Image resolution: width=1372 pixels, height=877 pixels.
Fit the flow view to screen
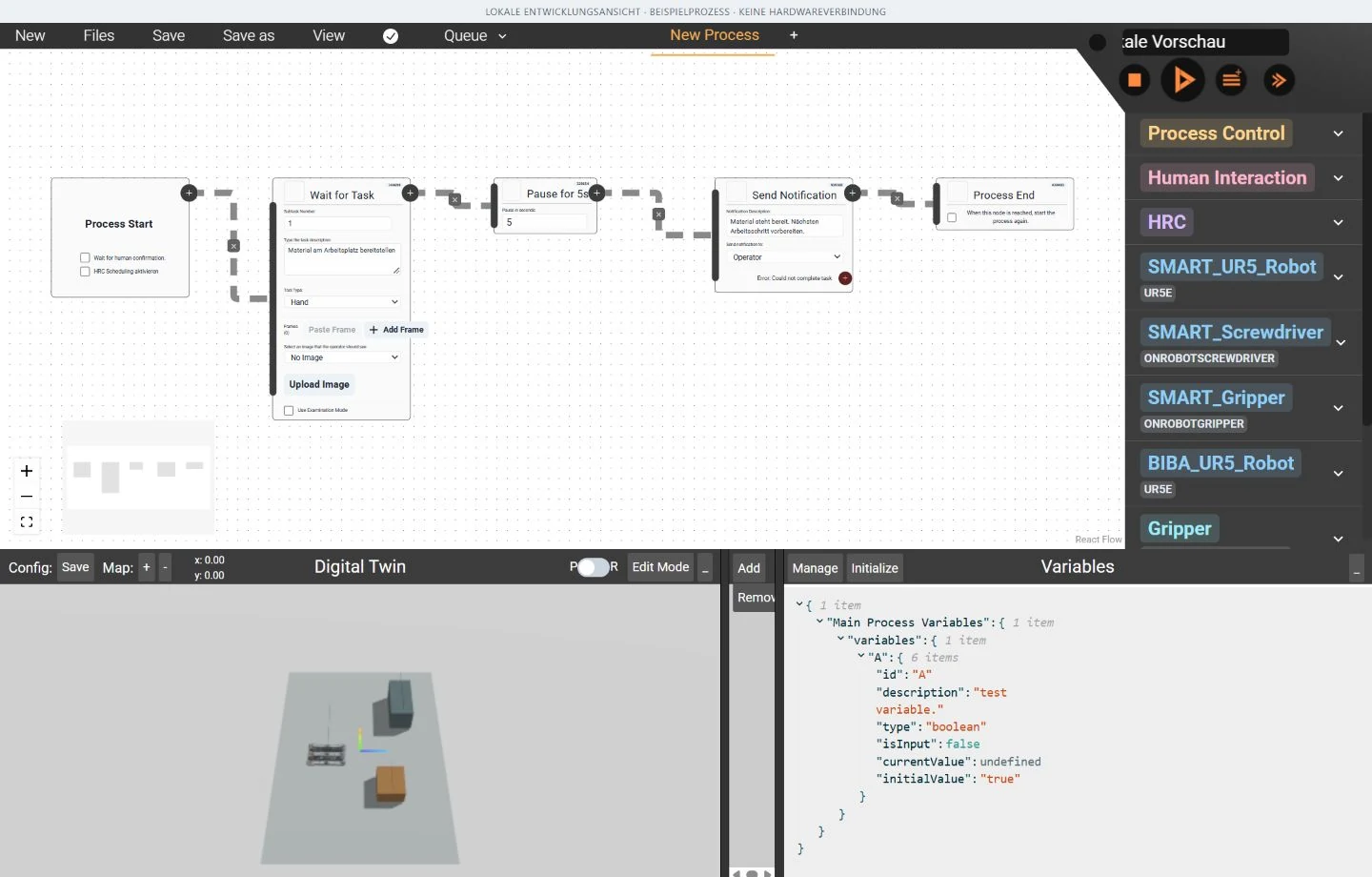27,522
